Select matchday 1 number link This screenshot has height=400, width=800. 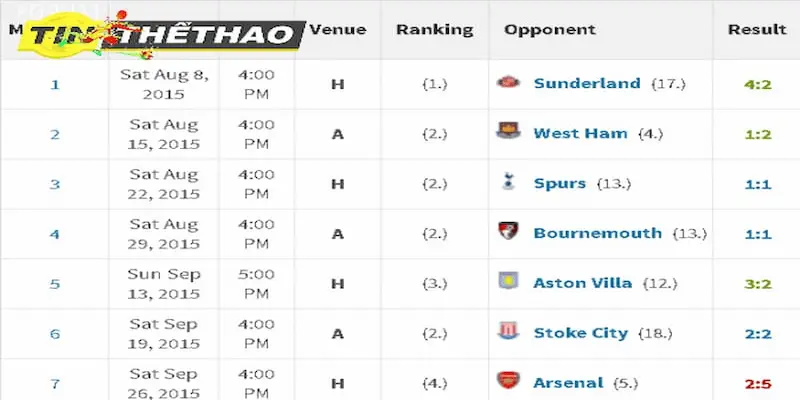pyautogui.click(x=55, y=85)
